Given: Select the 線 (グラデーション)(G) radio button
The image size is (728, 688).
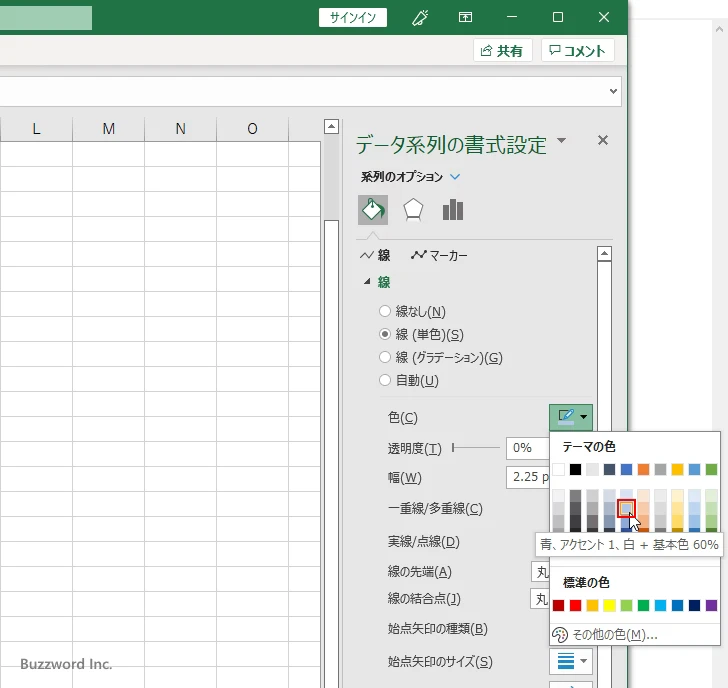Looking at the screenshot, I should [x=385, y=357].
